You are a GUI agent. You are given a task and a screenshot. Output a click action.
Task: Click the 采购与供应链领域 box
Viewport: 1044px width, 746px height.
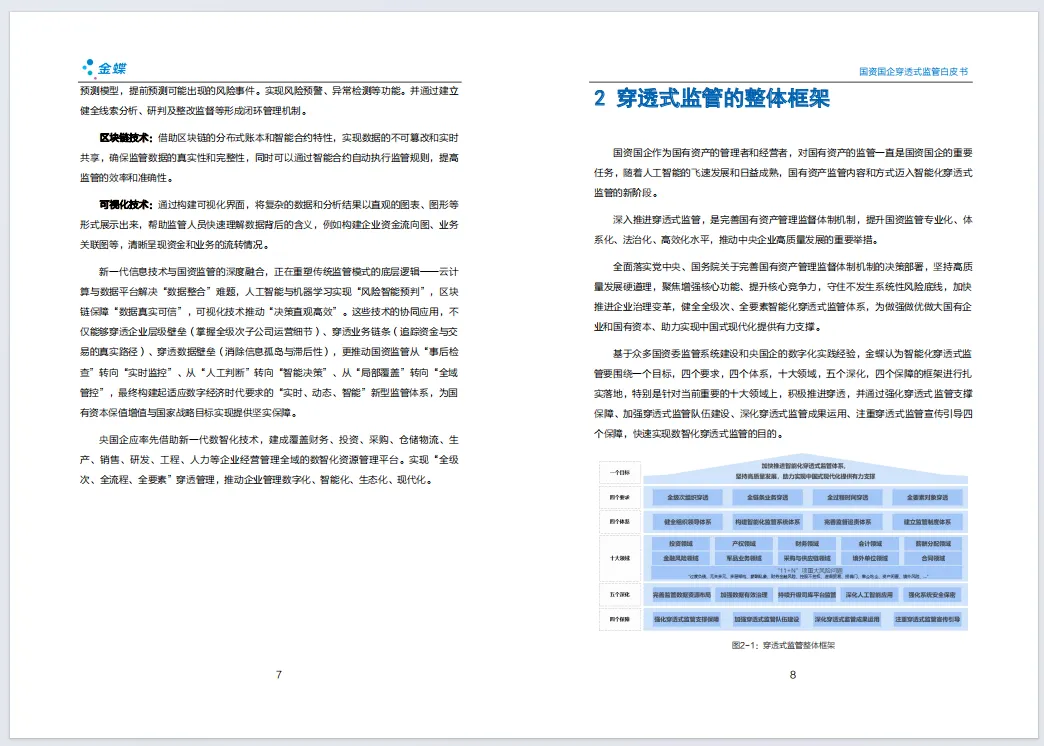click(807, 558)
